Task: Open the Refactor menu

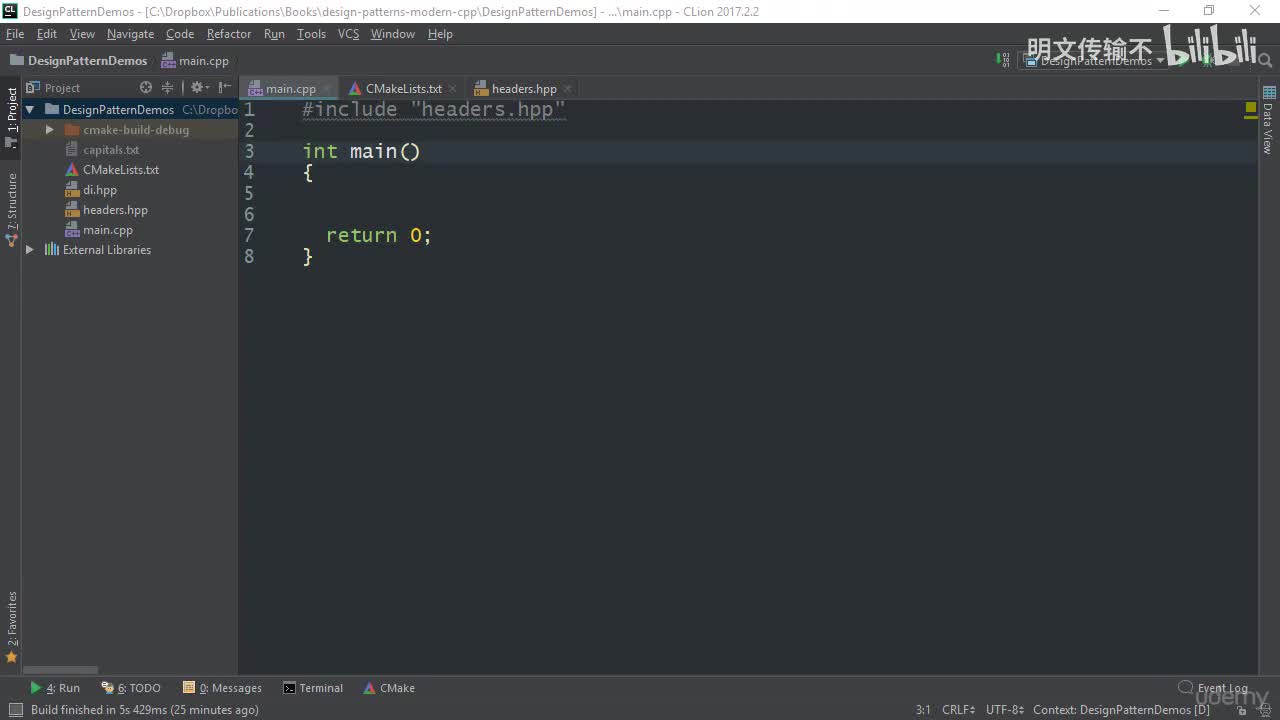Action: 229,34
